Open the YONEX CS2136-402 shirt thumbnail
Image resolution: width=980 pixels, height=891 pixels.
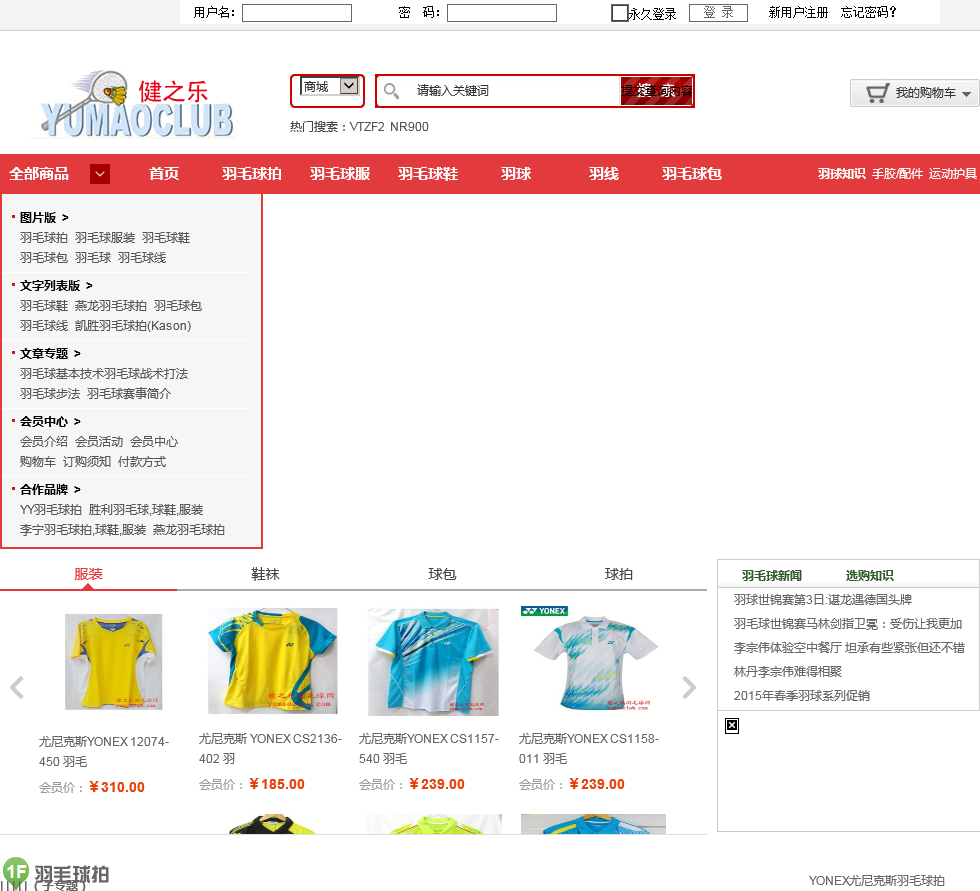pos(272,661)
